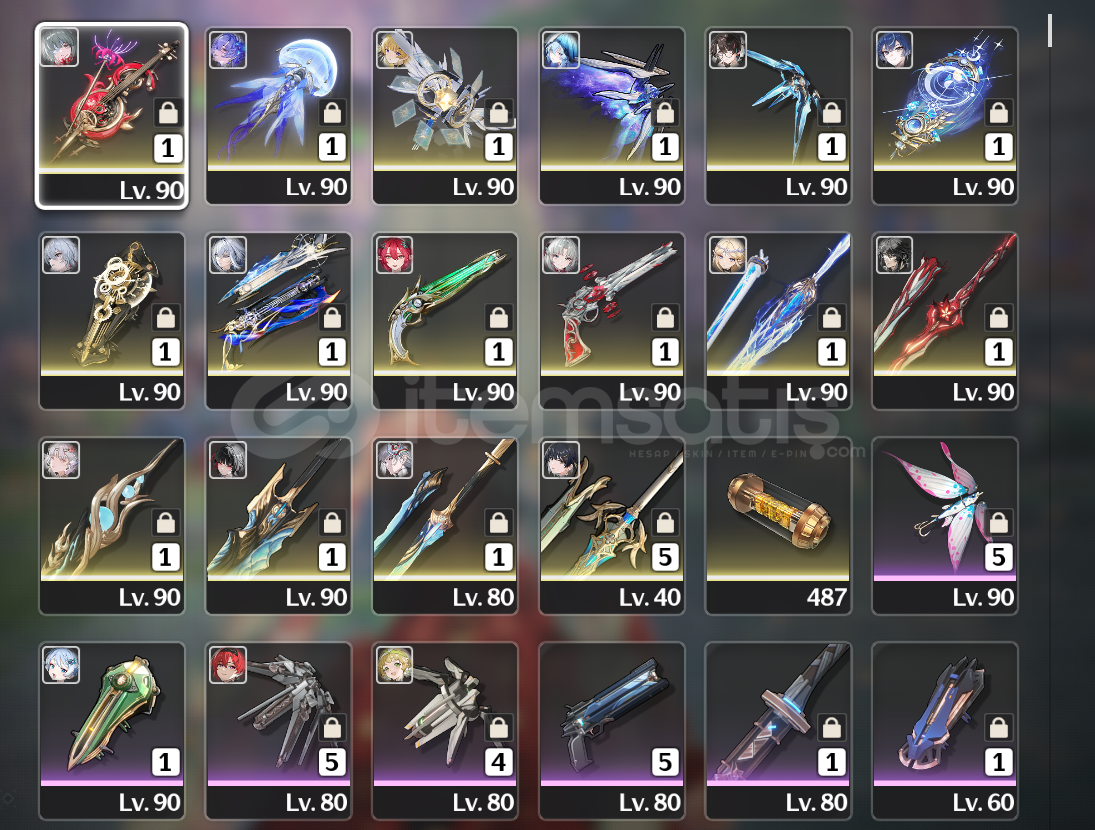Click the red-haired character portrait on gauntlets
Viewport: 1095px width, 830px height.
(228, 665)
